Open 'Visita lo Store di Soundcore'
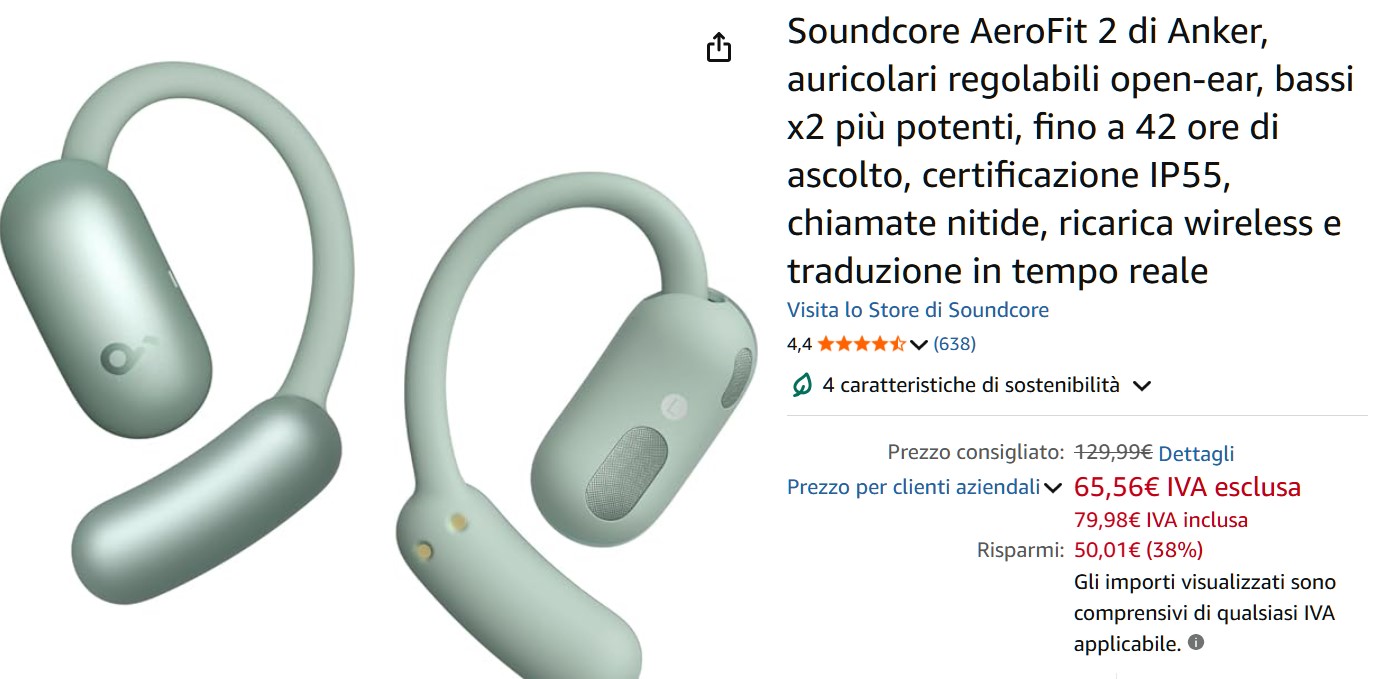The height and width of the screenshot is (679, 1392). pyautogui.click(x=918, y=310)
